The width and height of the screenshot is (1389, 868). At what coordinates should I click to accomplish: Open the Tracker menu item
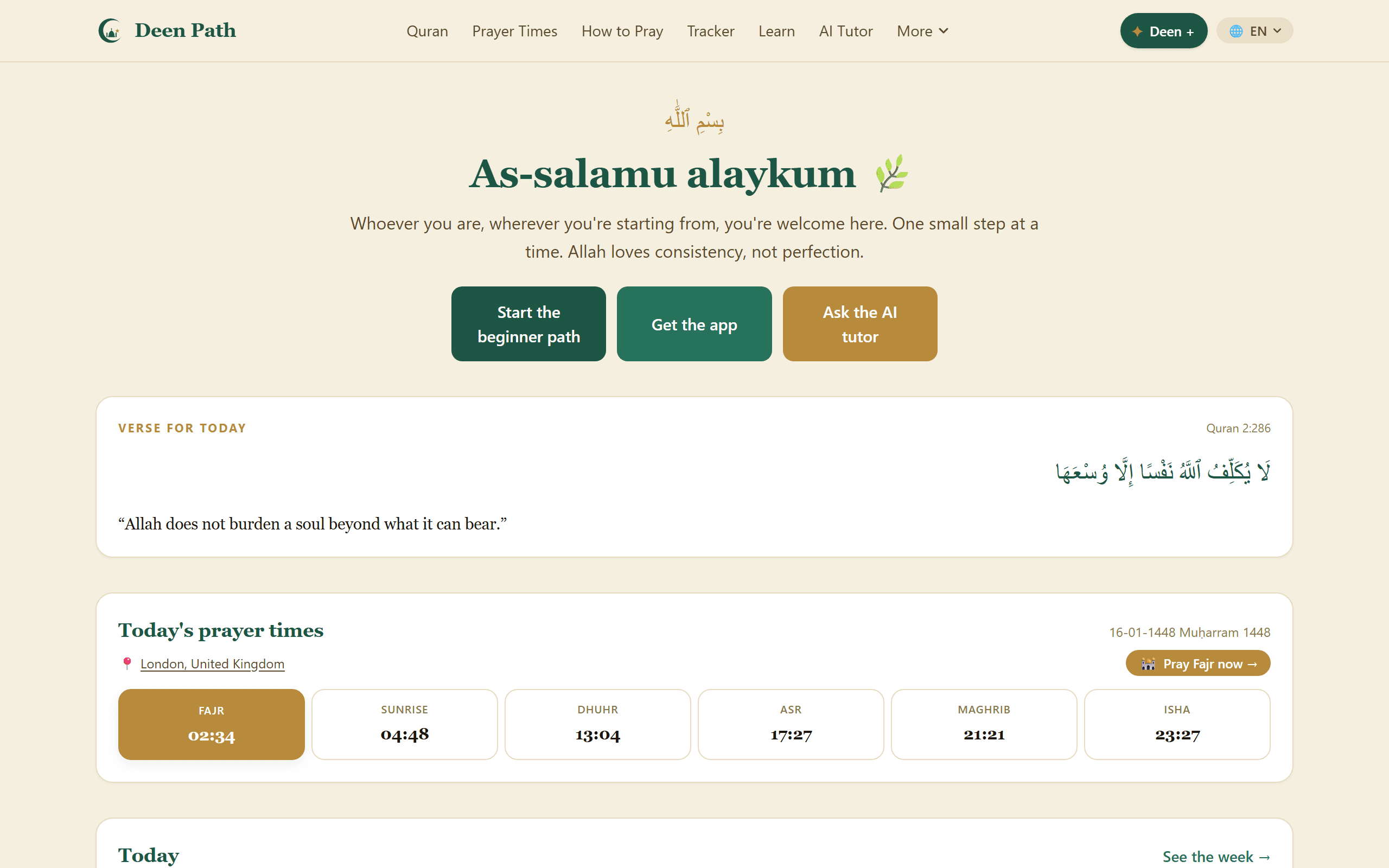(711, 31)
